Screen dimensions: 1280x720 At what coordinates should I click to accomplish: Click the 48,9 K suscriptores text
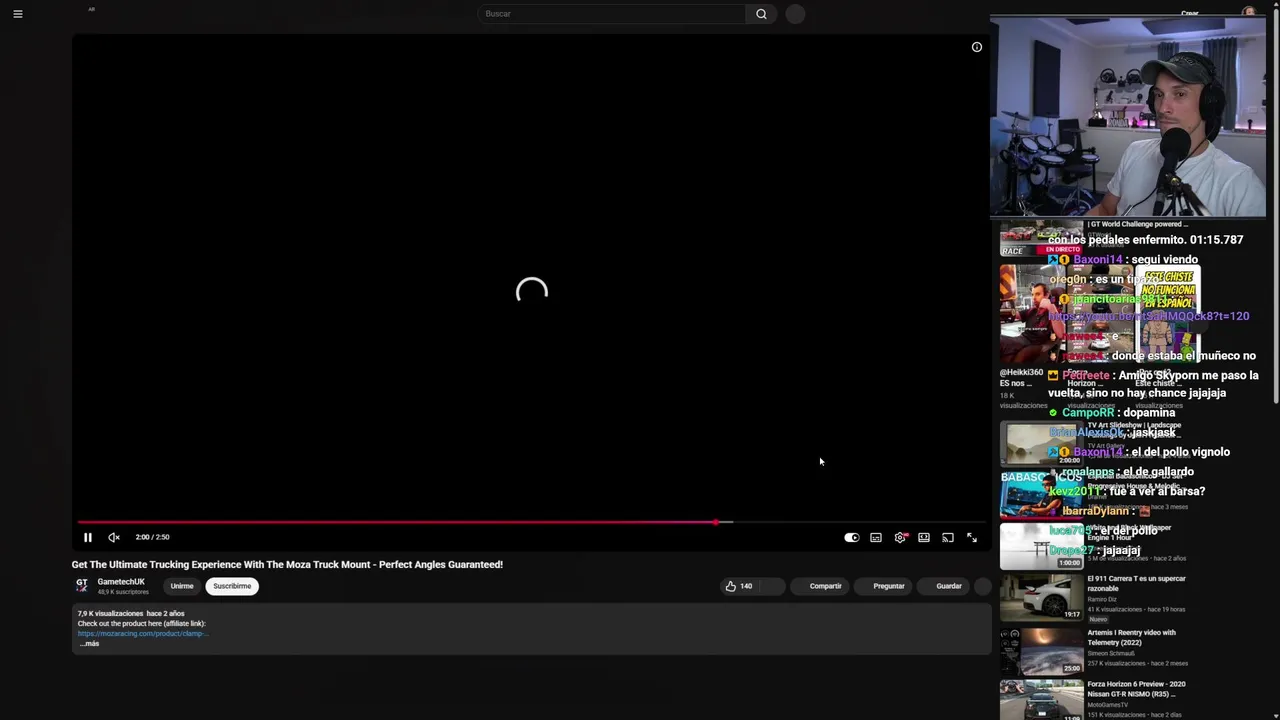pyautogui.click(x=123, y=592)
